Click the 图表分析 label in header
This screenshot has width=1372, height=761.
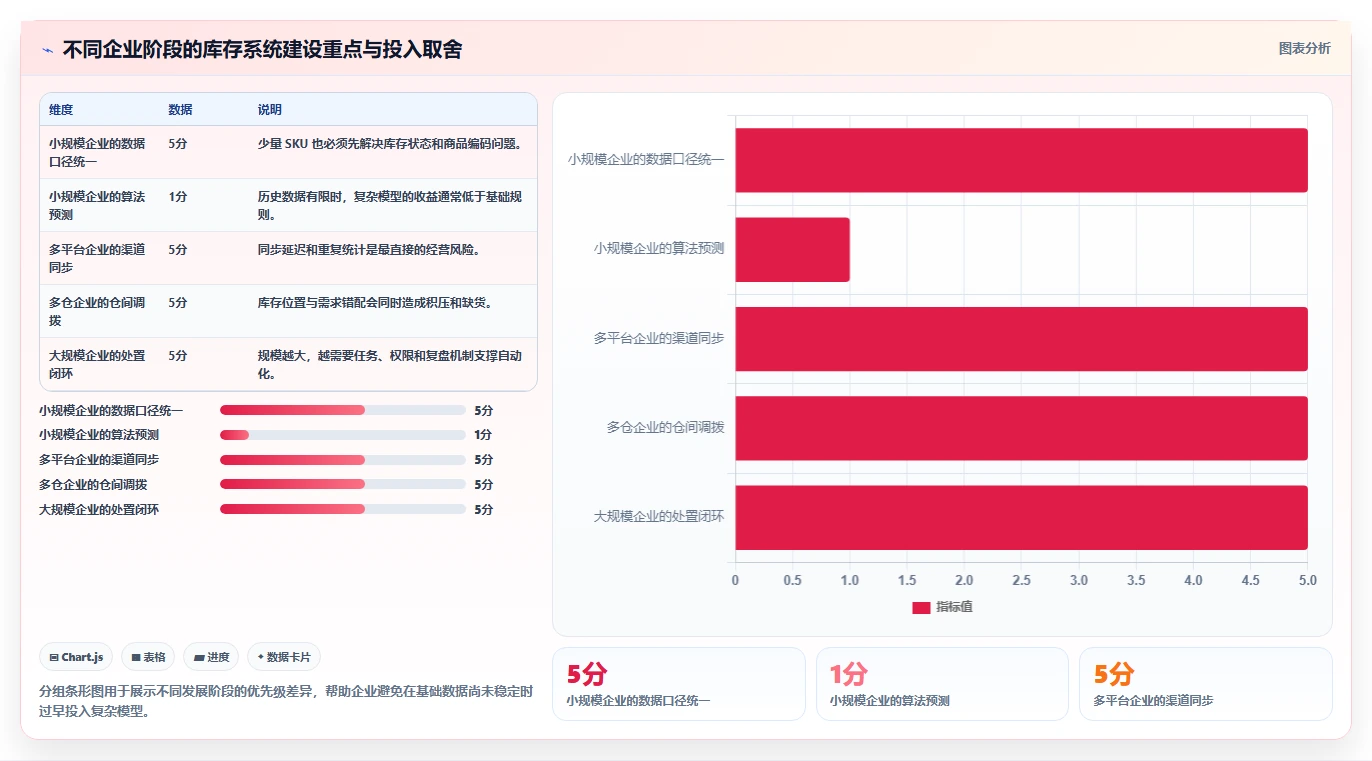click(1305, 48)
